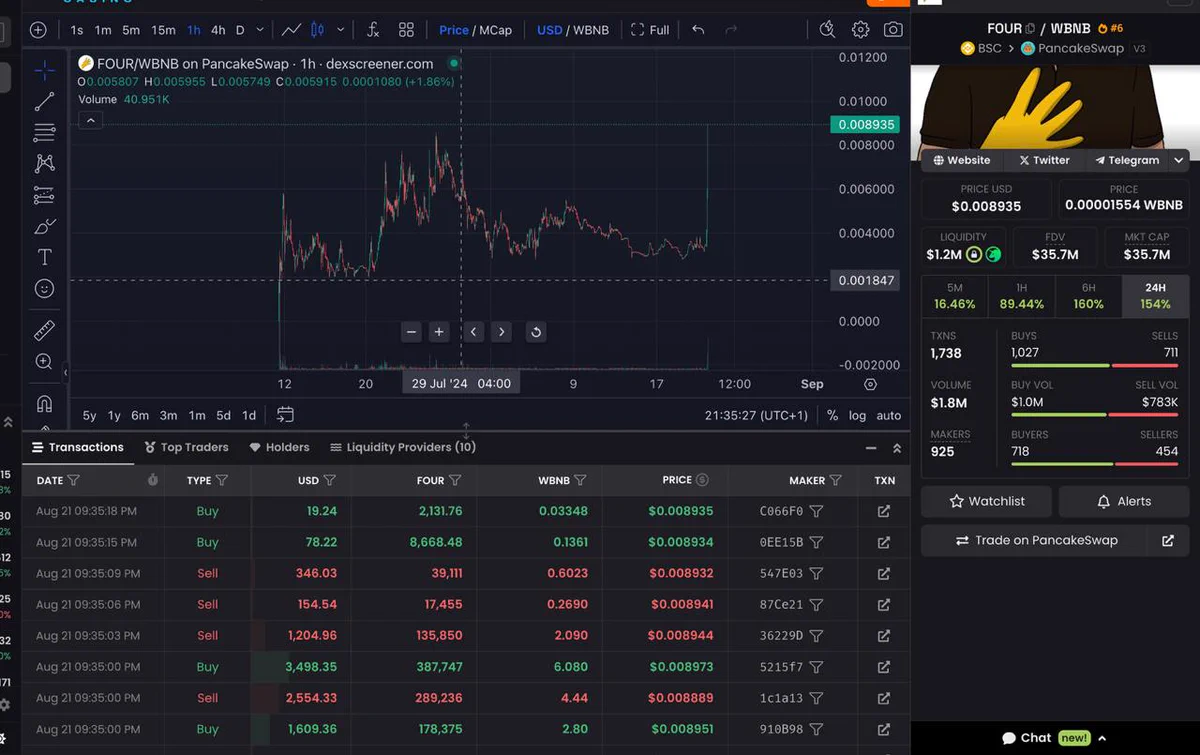Switch chart denomination to WBNB
The image size is (1200, 755).
[x=591, y=30]
